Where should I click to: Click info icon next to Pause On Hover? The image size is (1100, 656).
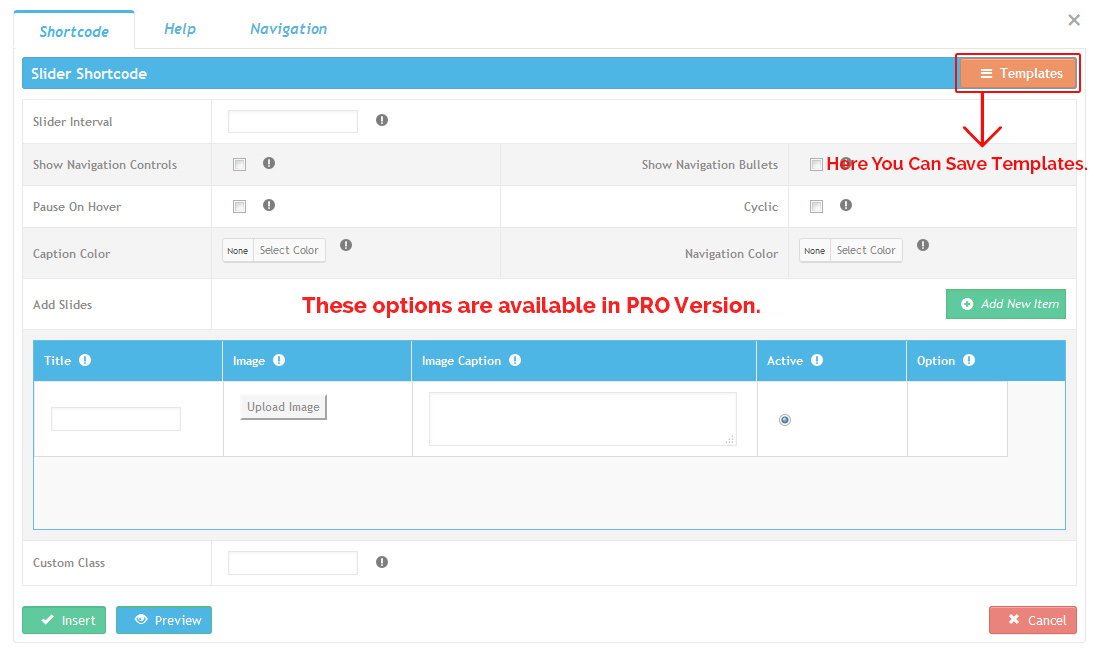[x=269, y=205]
